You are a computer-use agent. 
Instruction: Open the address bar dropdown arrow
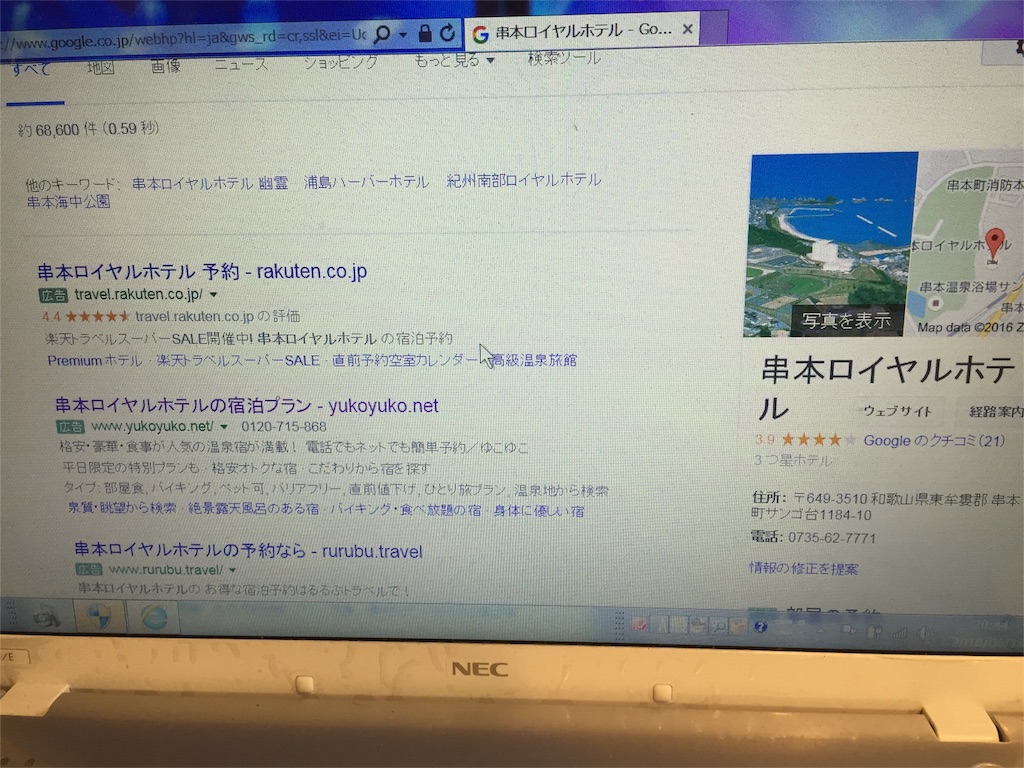(x=402, y=34)
